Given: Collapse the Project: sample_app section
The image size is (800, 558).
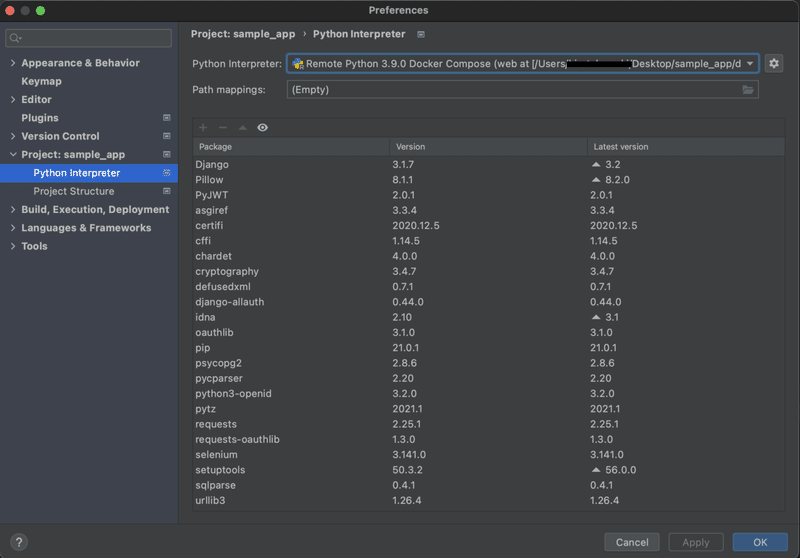Looking at the screenshot, I should 12,155.
